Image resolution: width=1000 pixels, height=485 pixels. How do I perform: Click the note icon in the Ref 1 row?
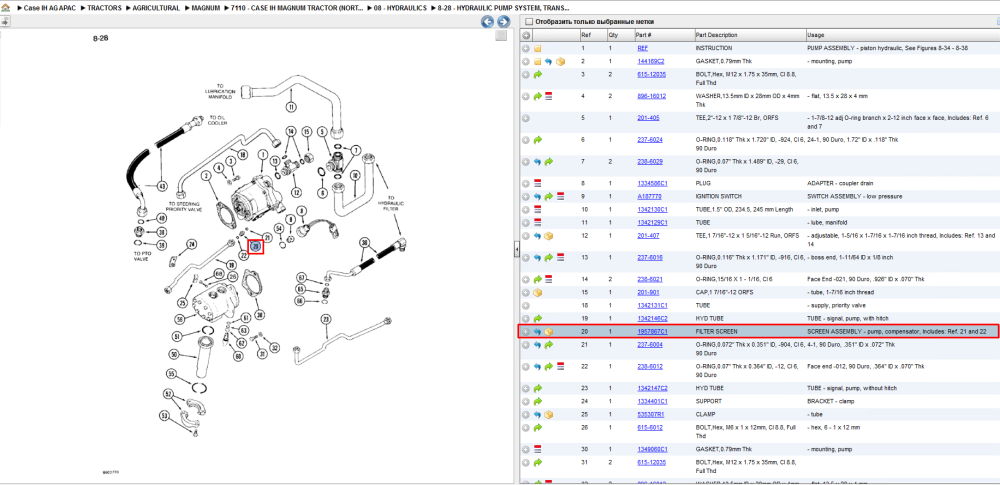(x=538, y=48)
